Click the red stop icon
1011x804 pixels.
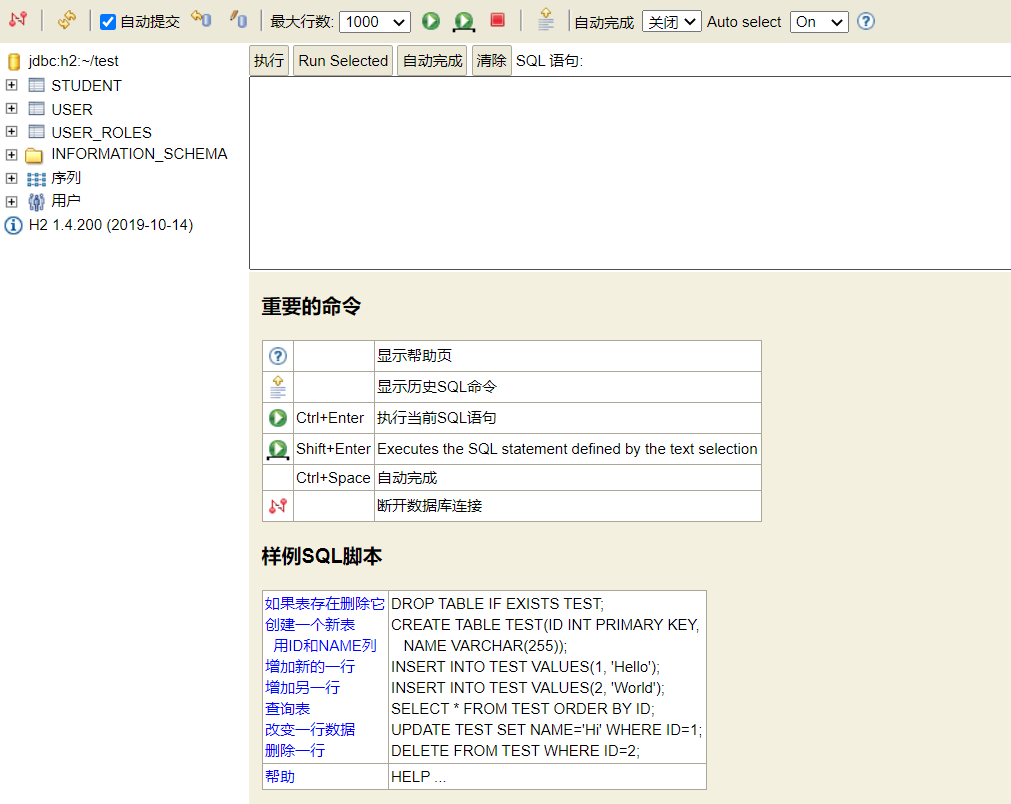click(x=497, y=20)
